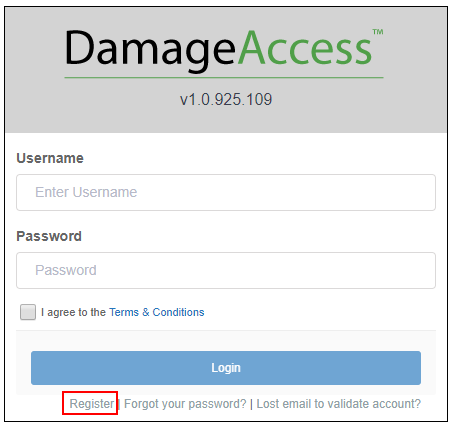Open Lost email to validate account? link
The width and height of the screenshot is (454, 428).
339,404
